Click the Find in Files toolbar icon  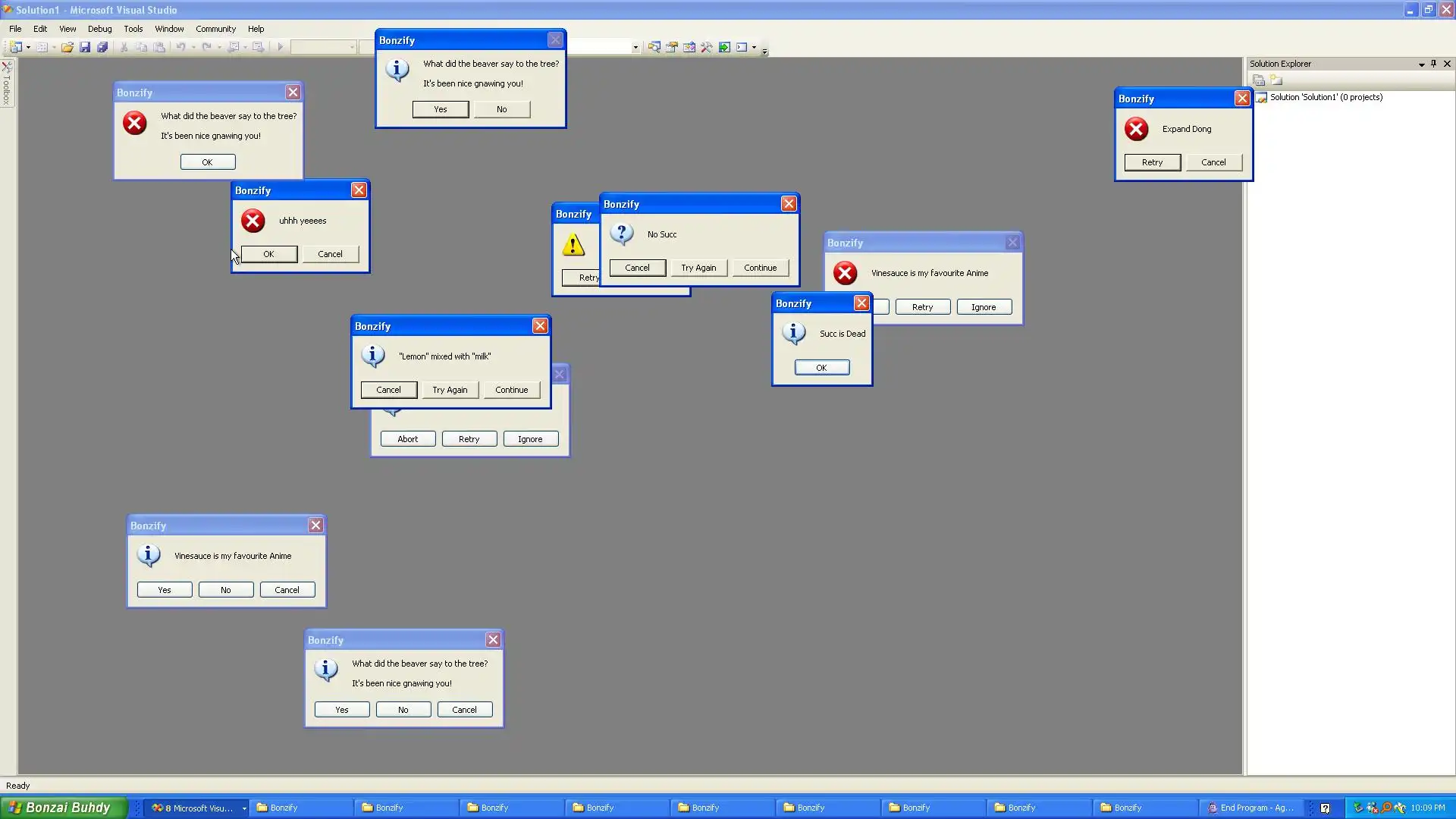654,47
